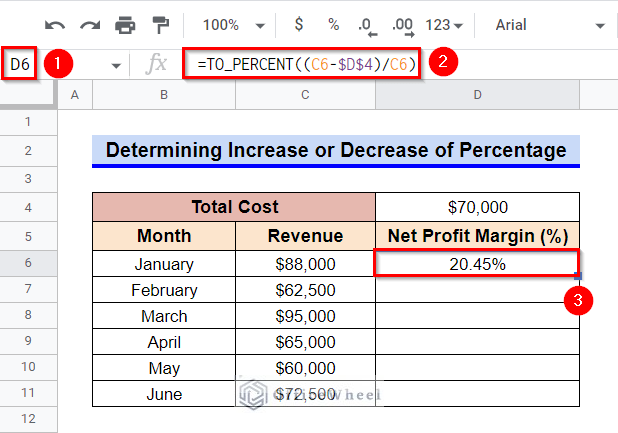
Task: Click the 'April' cell
Action: (x=164, y=342)
